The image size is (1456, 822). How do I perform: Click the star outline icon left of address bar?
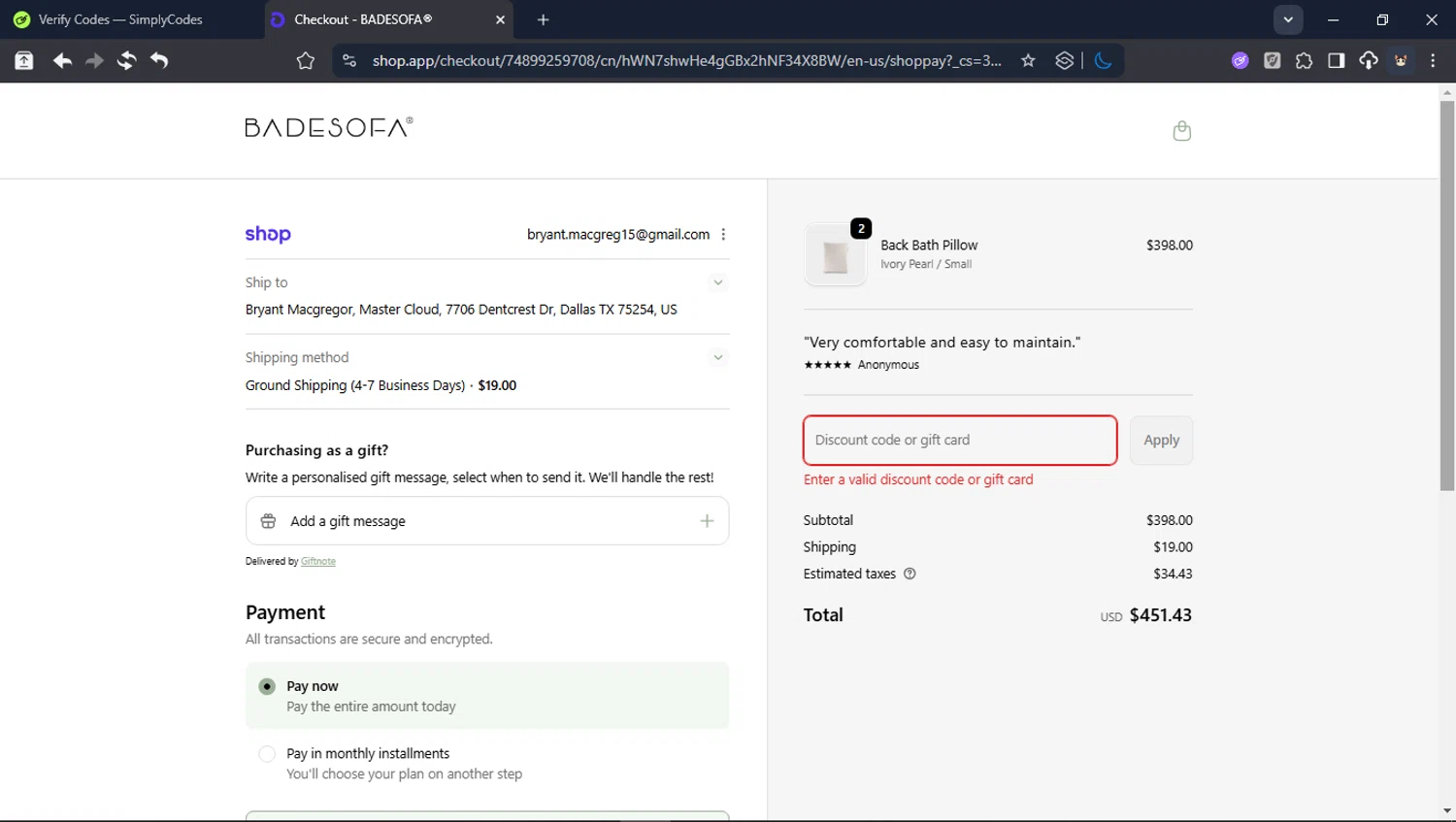[306, 61]
